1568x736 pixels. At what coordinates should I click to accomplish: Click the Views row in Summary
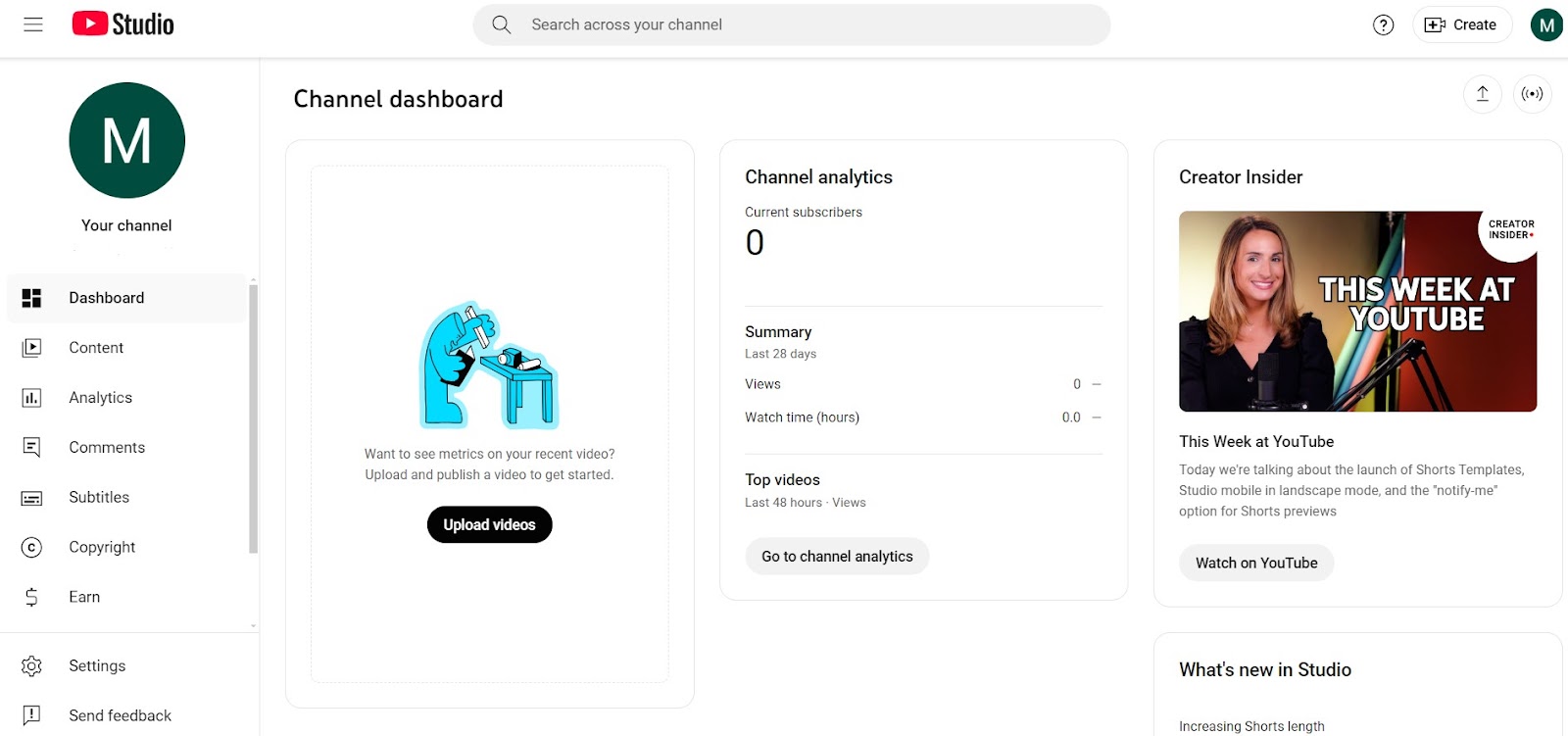point(923,384)
